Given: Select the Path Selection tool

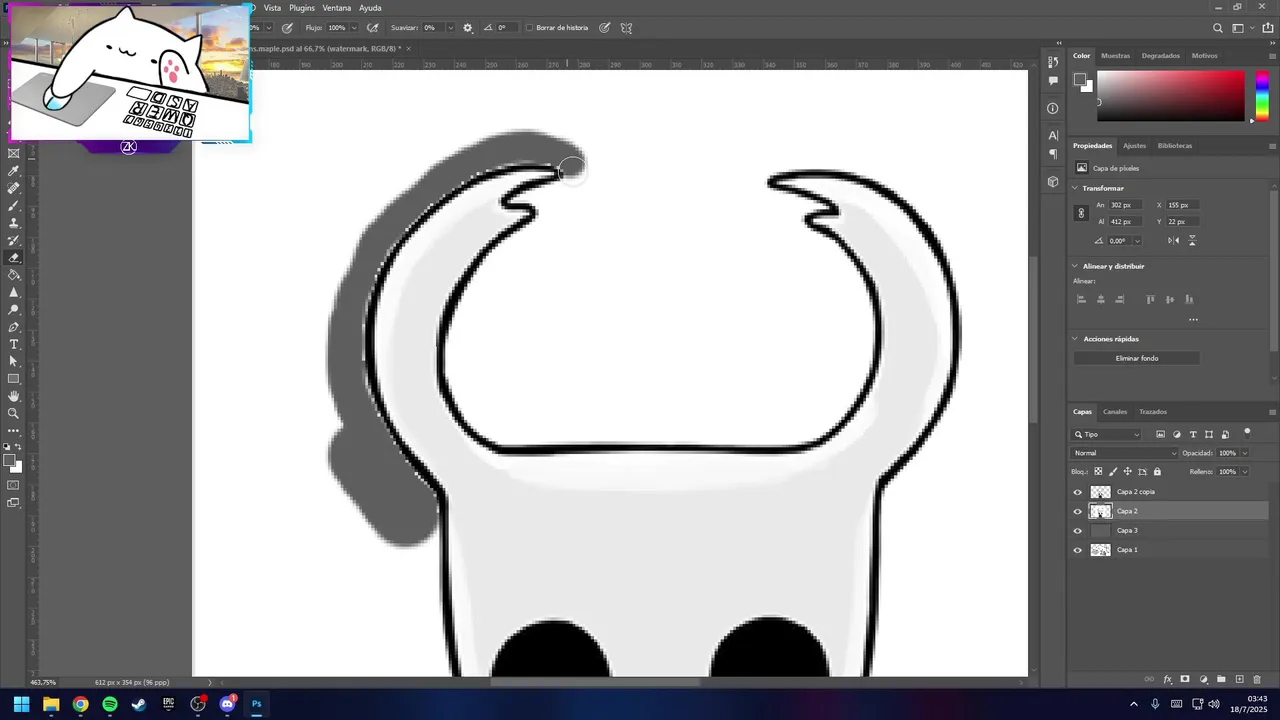Looking at the screenshot, I should click(x=13, y=361).
